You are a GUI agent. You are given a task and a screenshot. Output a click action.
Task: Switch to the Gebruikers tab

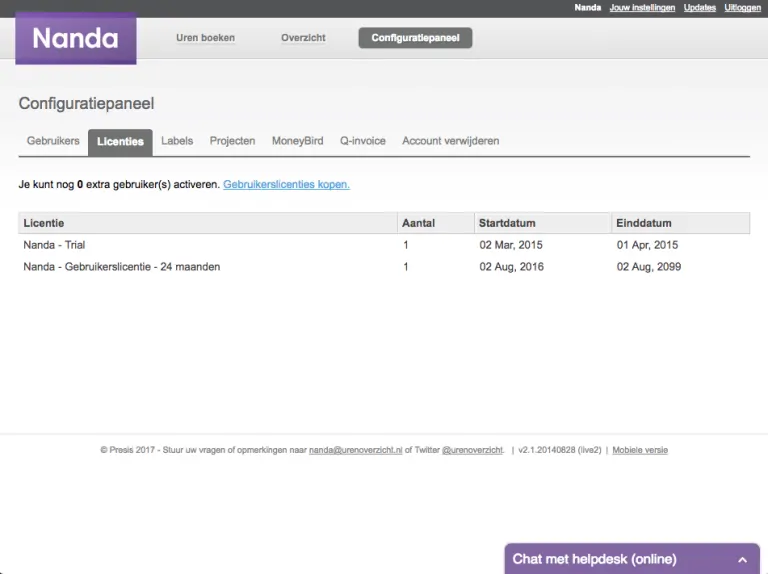pyautogui.click(x=53, y=141)
